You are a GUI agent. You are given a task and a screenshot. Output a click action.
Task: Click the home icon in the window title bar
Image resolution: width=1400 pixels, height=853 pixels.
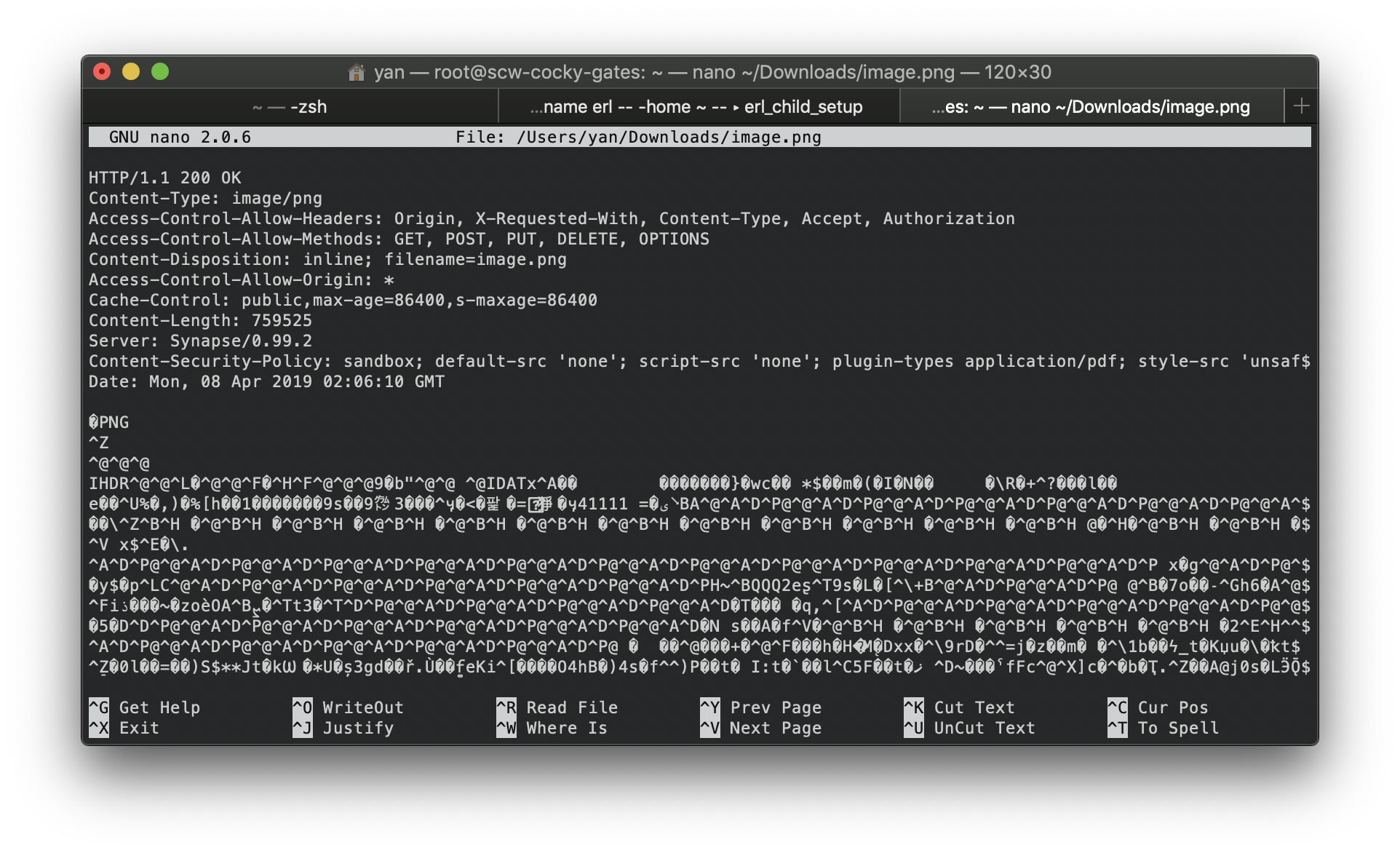tap(356, 72)
